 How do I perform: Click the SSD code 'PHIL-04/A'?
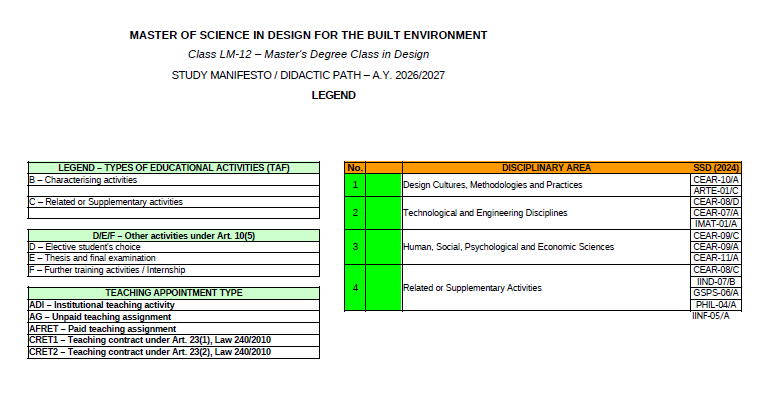[716, 305]
